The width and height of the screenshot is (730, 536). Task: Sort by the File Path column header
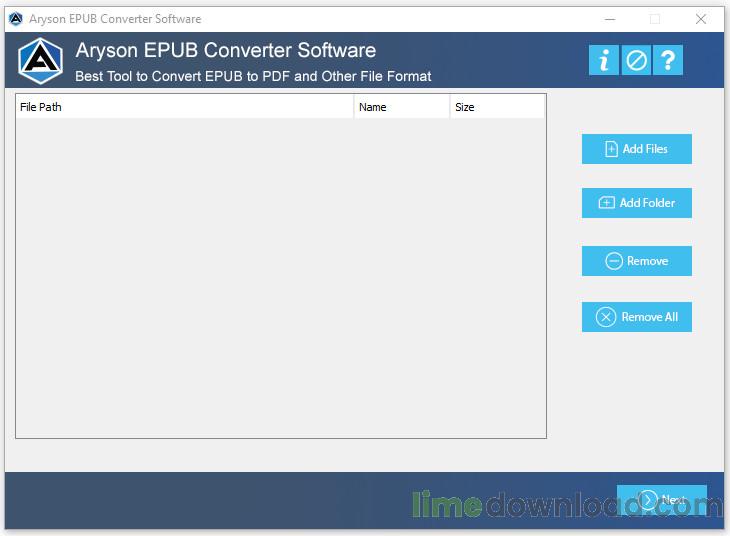click(185, 107)
